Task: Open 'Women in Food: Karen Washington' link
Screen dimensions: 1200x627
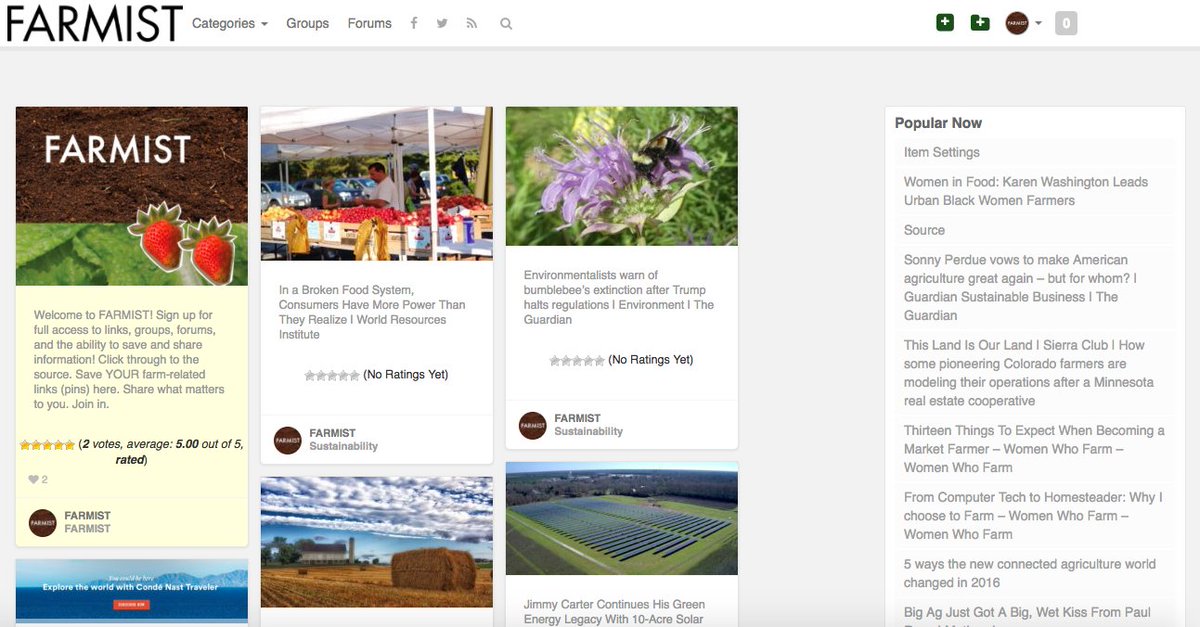Action: point(1026,191)
